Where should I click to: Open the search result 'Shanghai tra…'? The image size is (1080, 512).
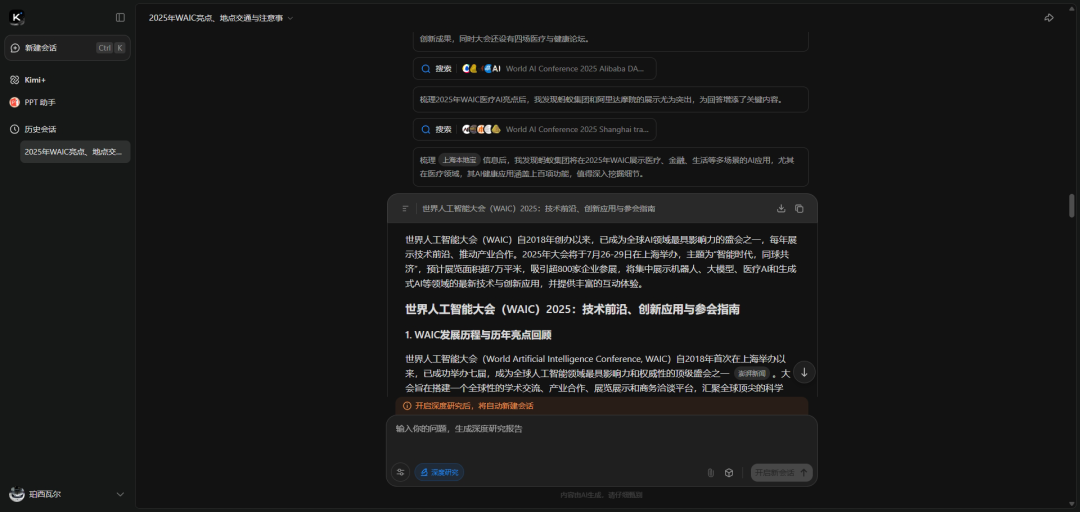pos(534,130)
